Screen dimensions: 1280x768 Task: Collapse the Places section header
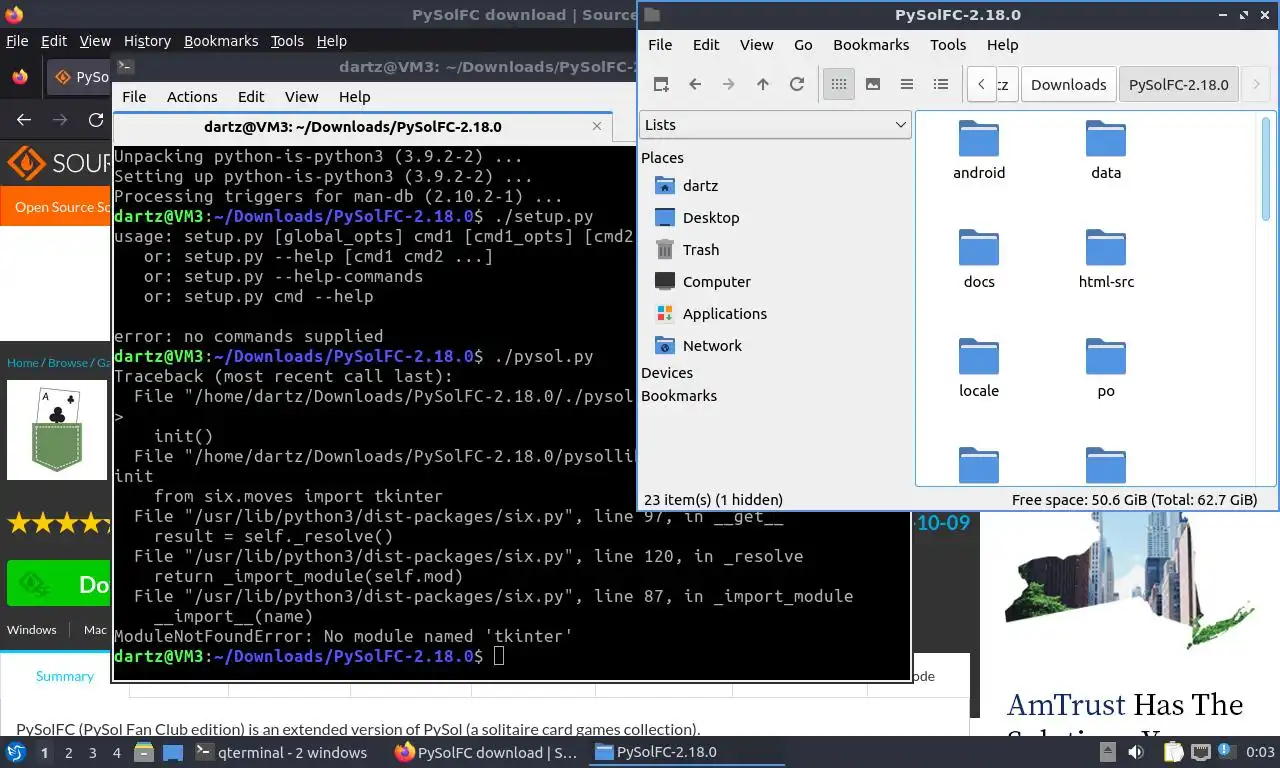(x=662, y=157)
